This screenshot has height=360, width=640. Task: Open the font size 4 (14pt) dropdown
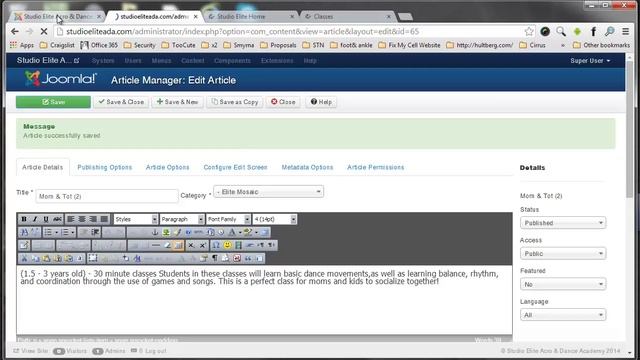click(275, 219)
